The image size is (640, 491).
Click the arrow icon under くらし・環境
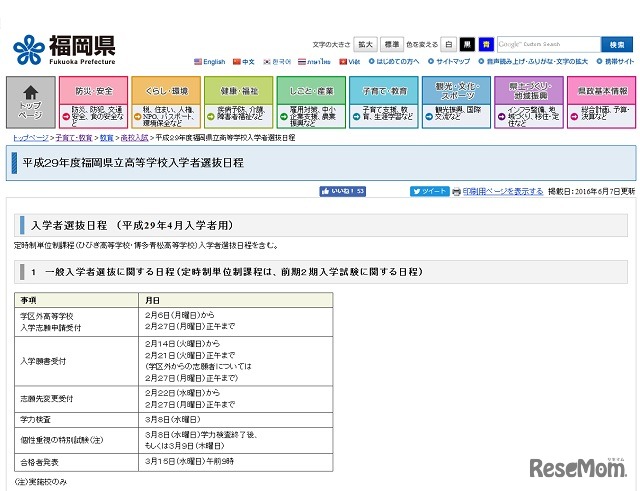pyautogui.click(x=138, y=116)
